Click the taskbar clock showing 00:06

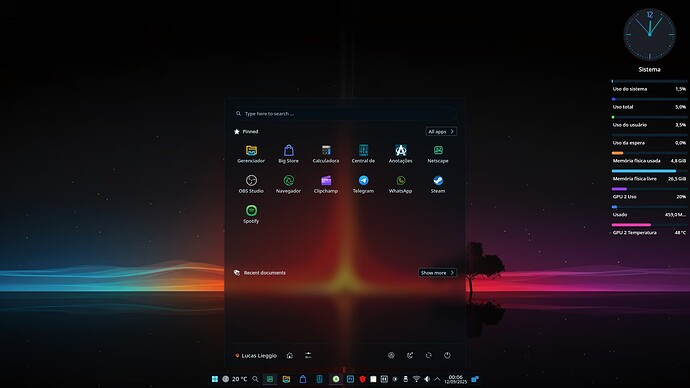click(455, 379)
